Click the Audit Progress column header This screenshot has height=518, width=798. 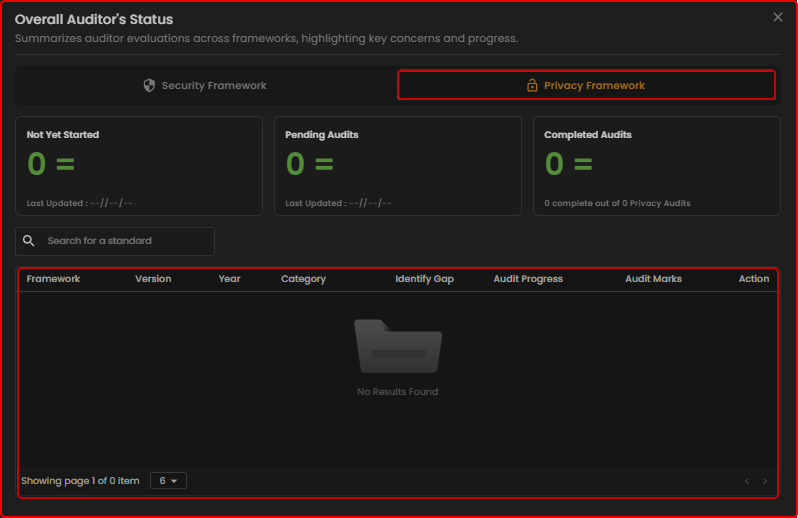(528, 279)
